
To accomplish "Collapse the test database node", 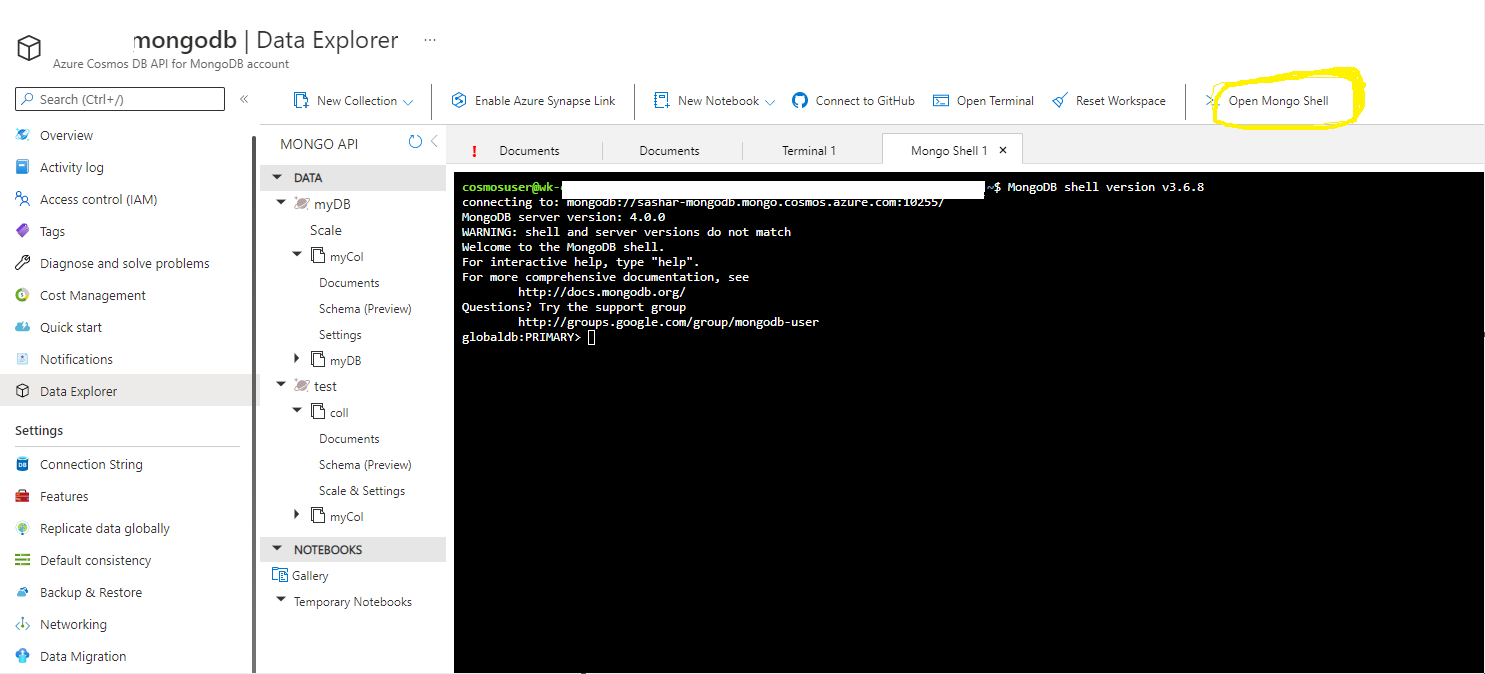I will (x=282, y=385).
